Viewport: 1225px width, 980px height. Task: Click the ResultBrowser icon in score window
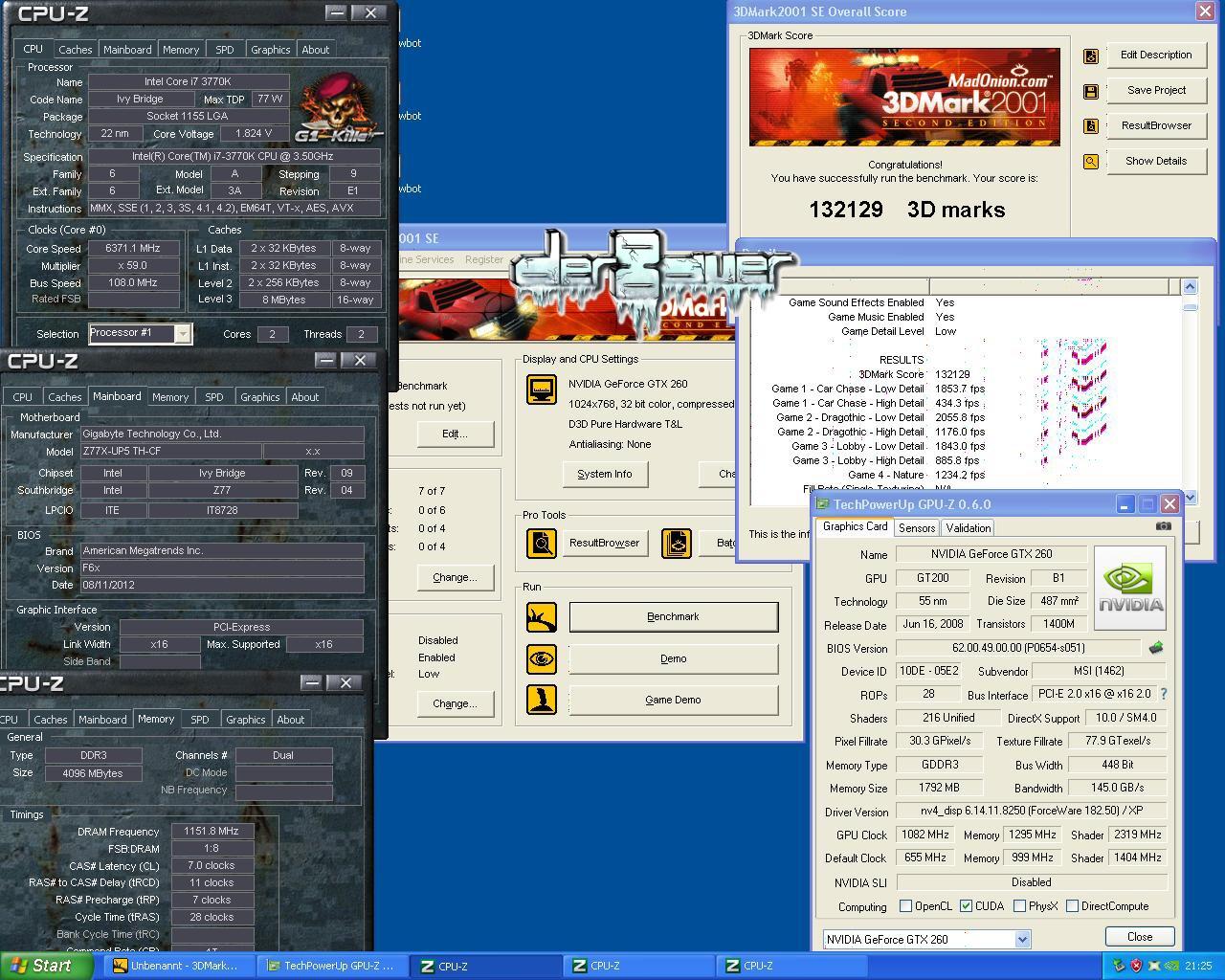coord(1090,126)
